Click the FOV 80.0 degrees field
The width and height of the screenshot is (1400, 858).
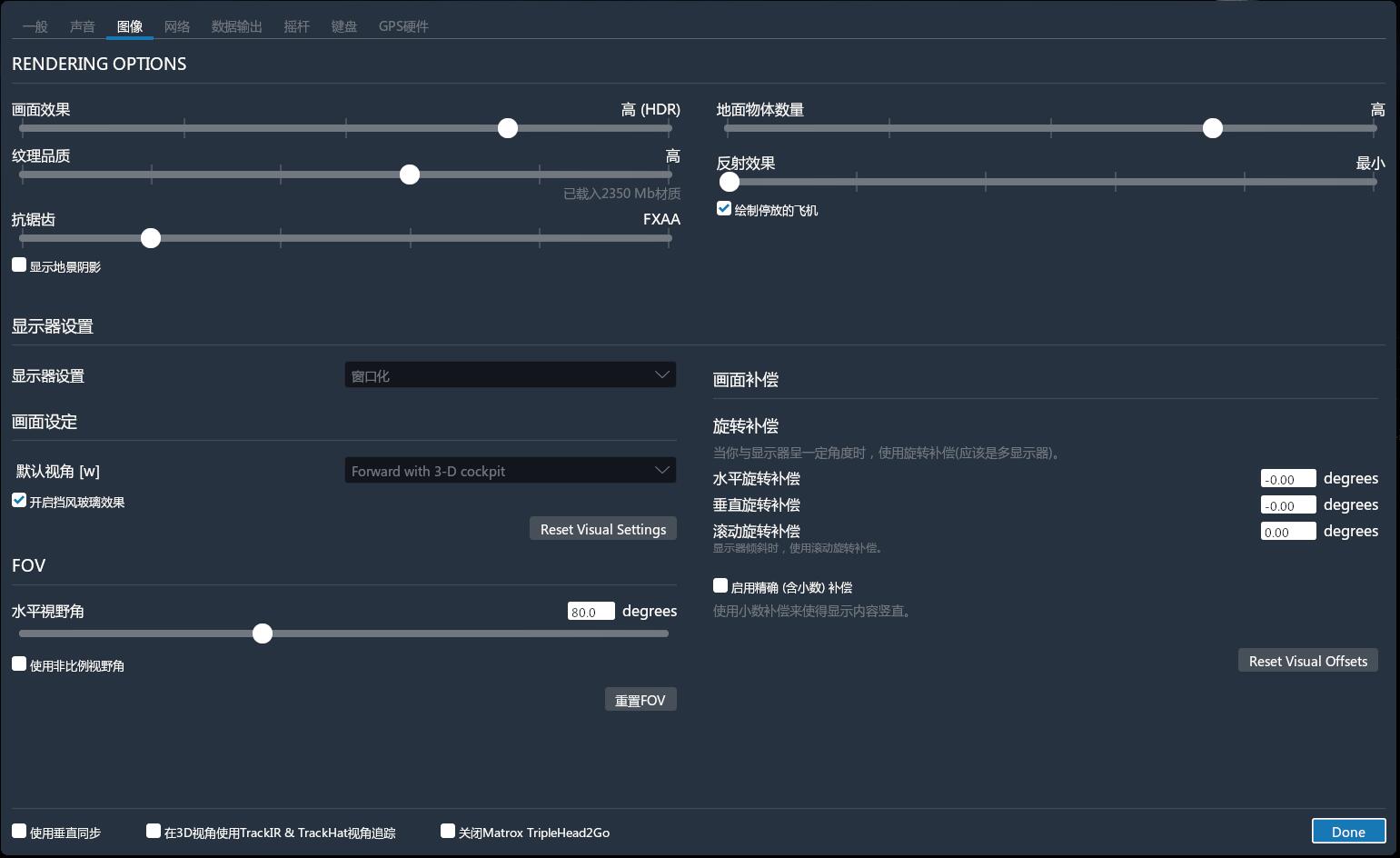click(x=591, y=612)
